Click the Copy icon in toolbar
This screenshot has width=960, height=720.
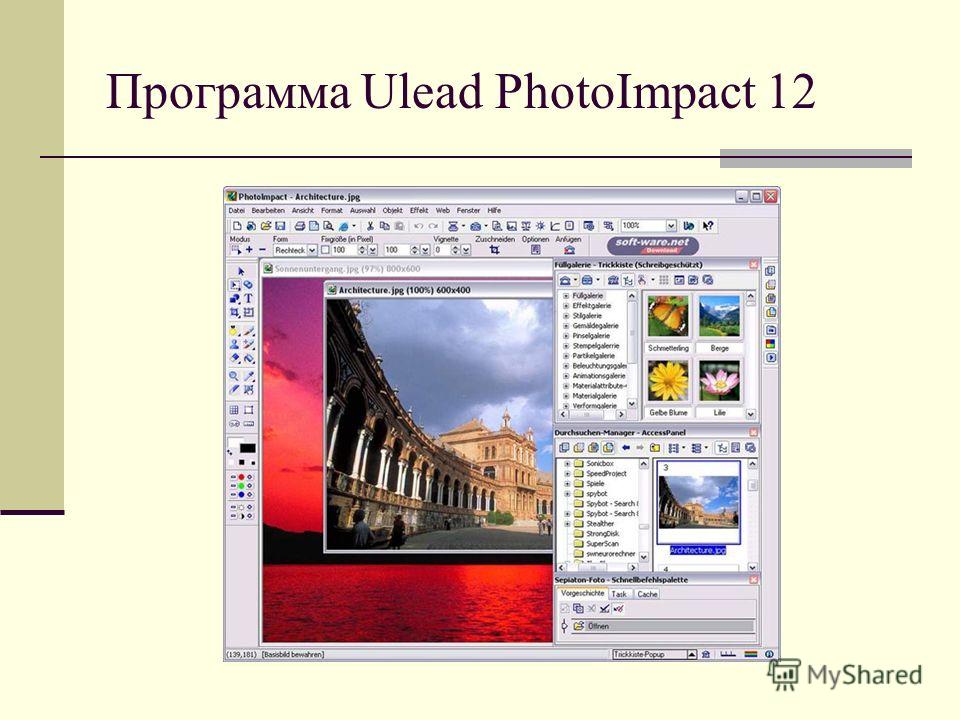(384, 226)
